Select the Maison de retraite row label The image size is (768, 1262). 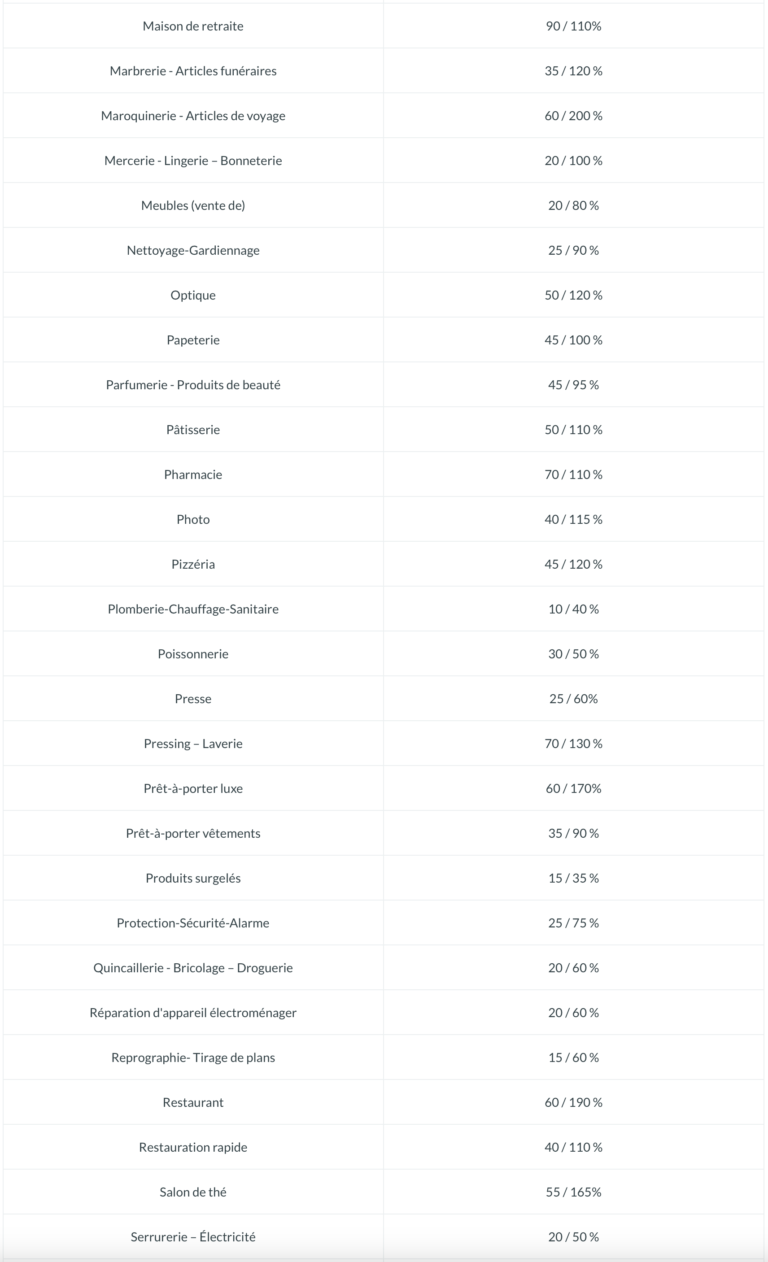pyautogui.click(x=193, y=26)
